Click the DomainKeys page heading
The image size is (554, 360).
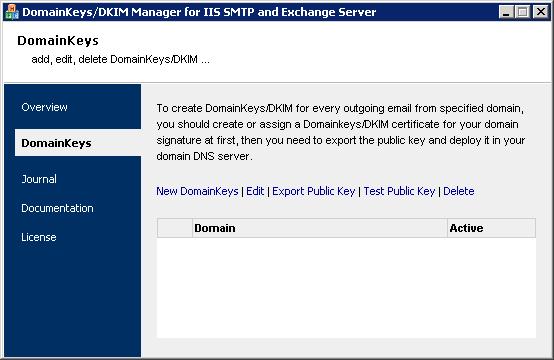click(x=58, y=41)
